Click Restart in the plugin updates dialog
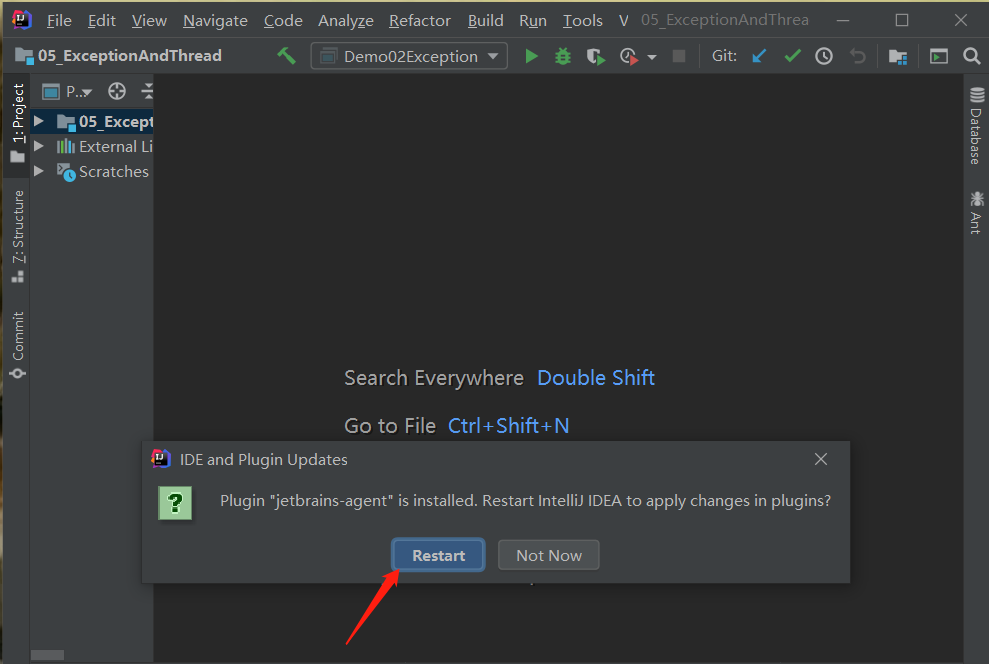989x664 pixels. (x=438, y=555)
